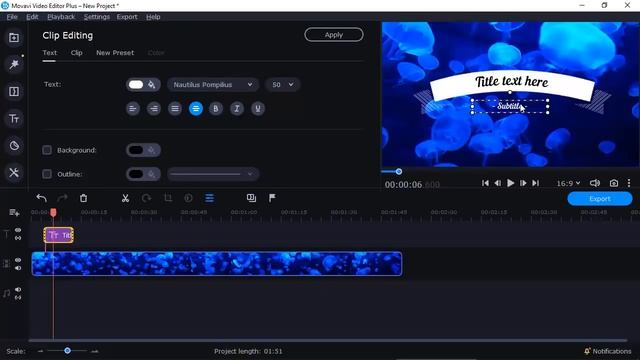Click the Transition wizard icon
Screen dimensions: 640x360
251,198
